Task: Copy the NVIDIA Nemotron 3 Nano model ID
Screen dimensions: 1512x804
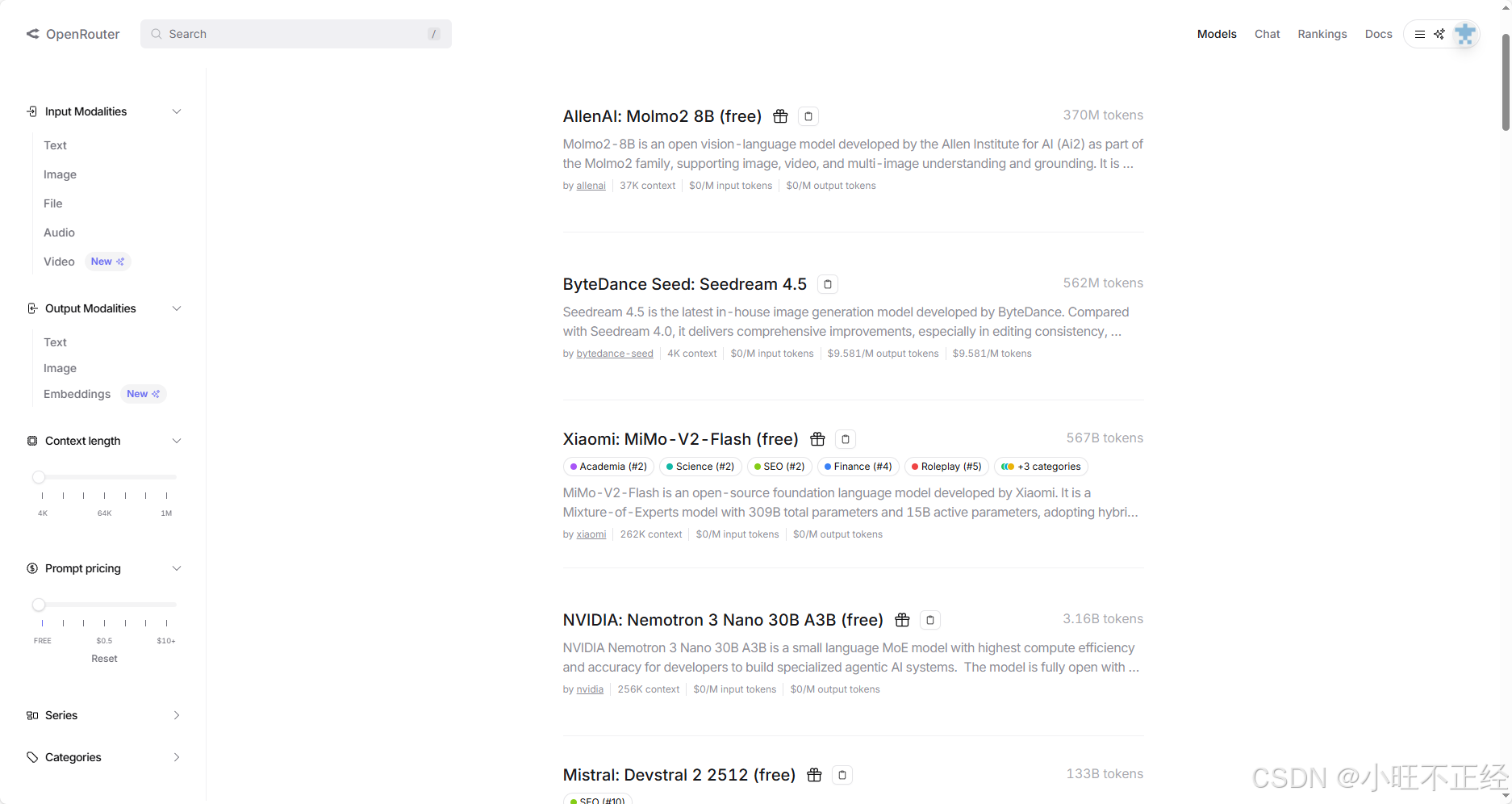Action: point(930,620)
